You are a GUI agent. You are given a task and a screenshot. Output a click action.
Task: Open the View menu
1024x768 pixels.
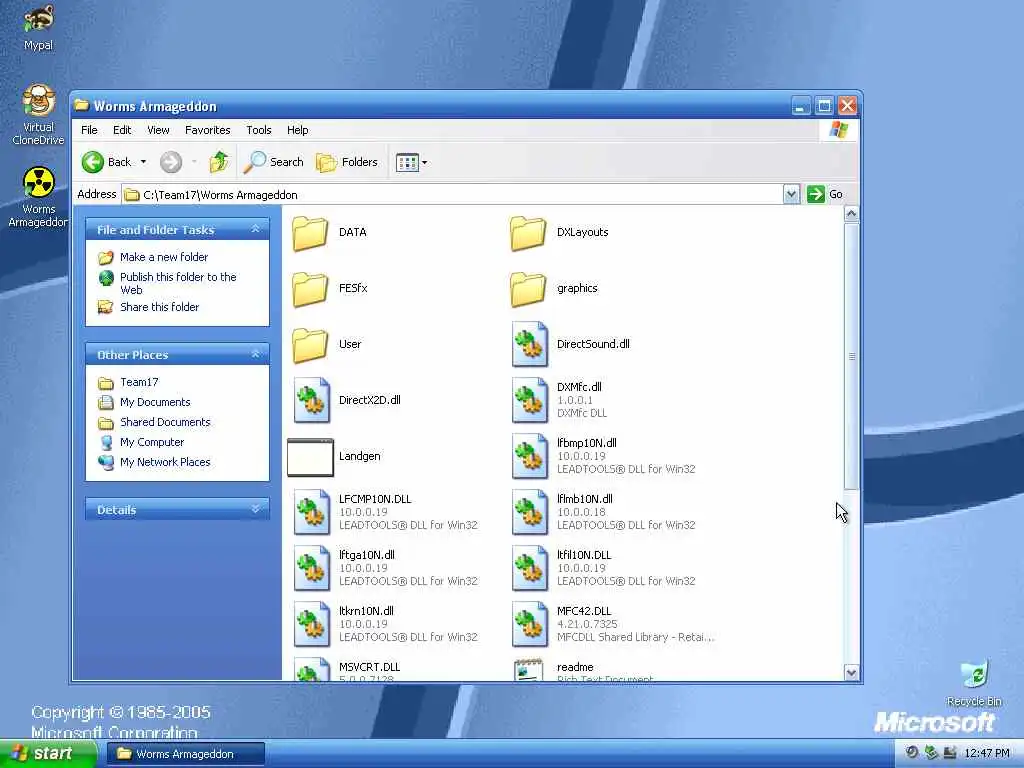point(158,130)
